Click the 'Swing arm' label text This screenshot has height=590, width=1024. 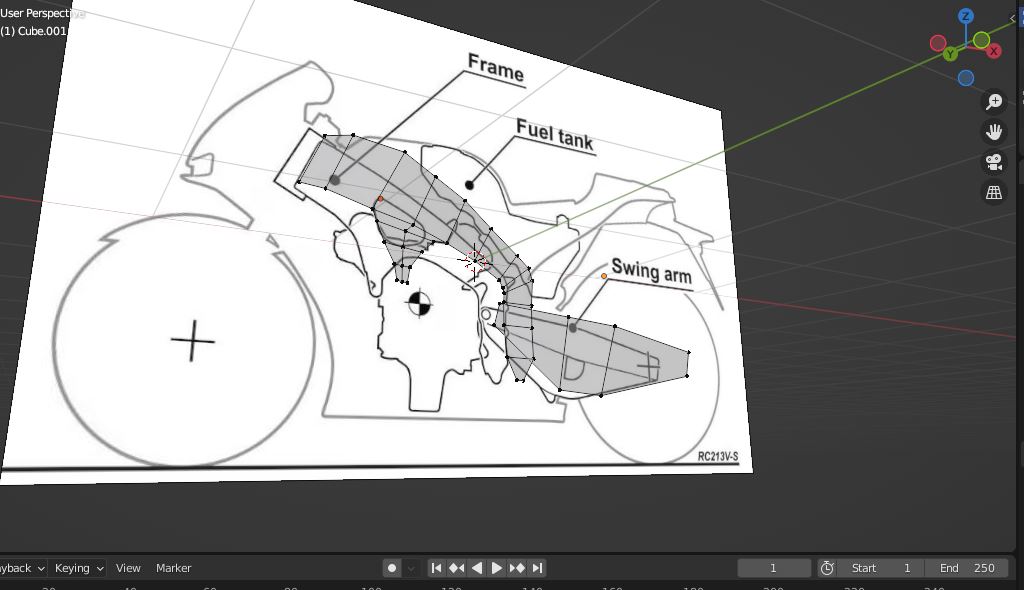pos(651,270)
